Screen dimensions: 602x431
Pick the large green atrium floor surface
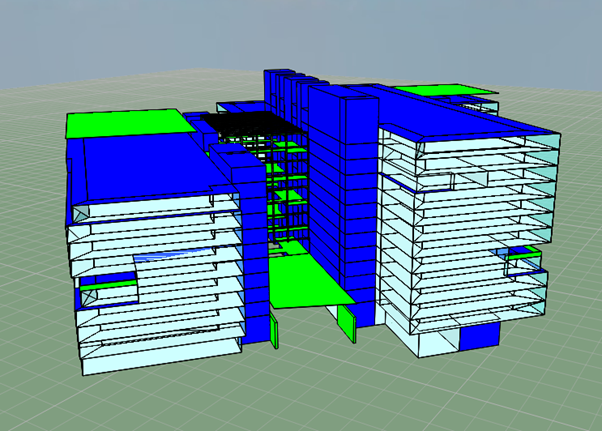pos(307,280)
